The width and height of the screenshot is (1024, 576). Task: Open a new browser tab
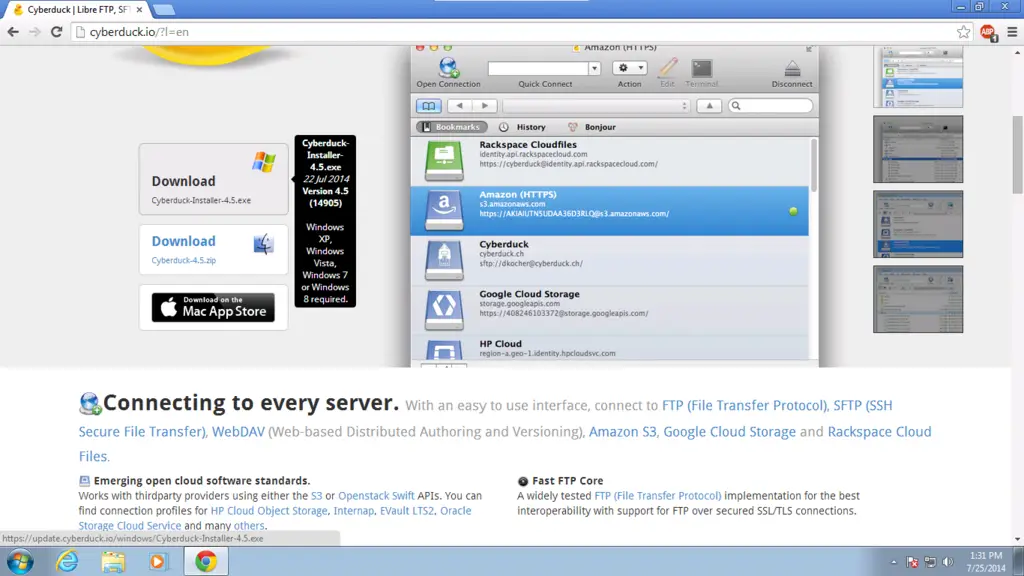(163, 10)
